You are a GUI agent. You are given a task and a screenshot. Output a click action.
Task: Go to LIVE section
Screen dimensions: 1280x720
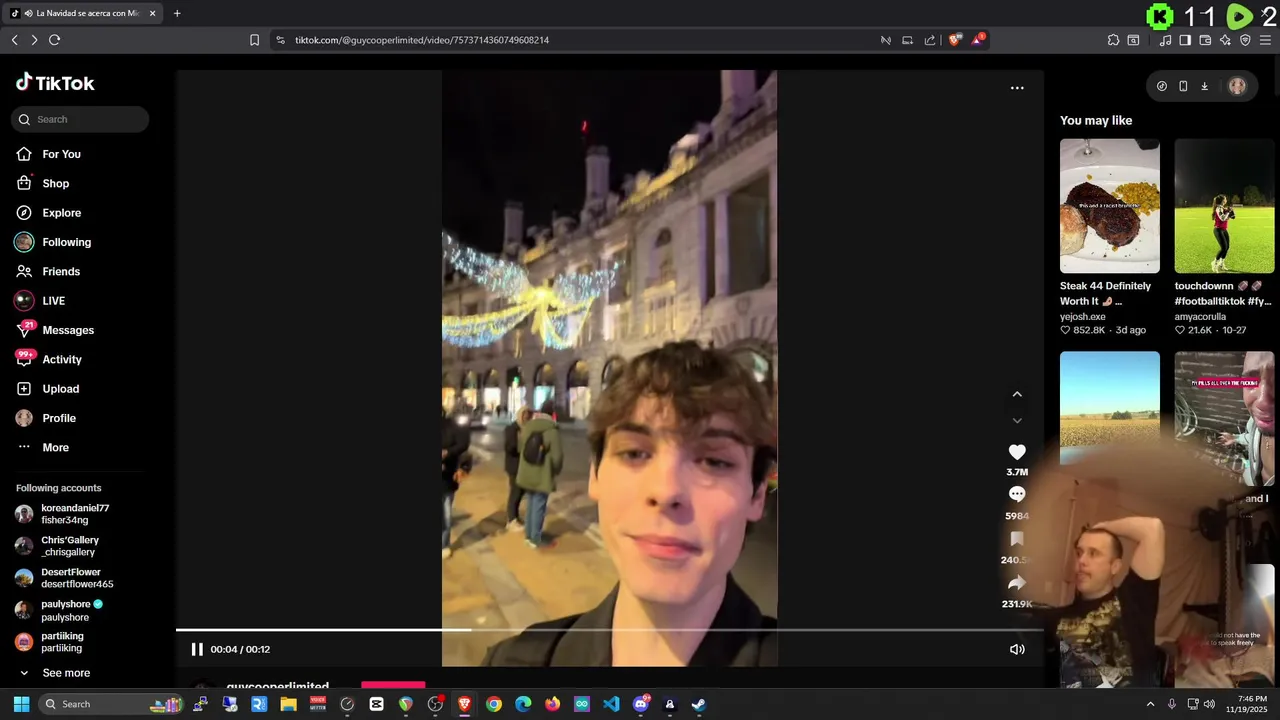[53, 301]
